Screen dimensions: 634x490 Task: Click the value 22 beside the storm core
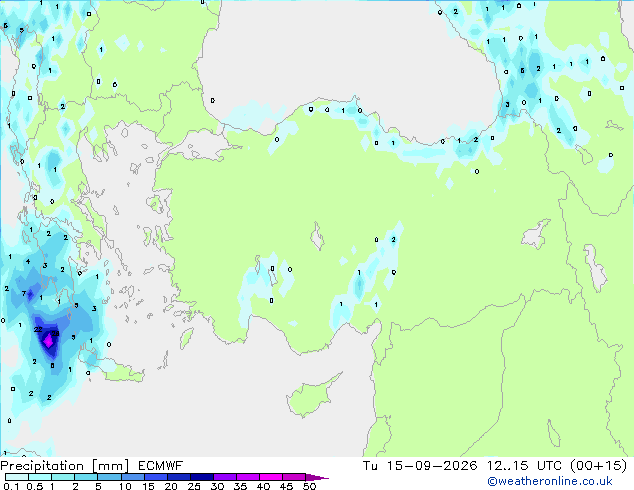tap(38, 329)
